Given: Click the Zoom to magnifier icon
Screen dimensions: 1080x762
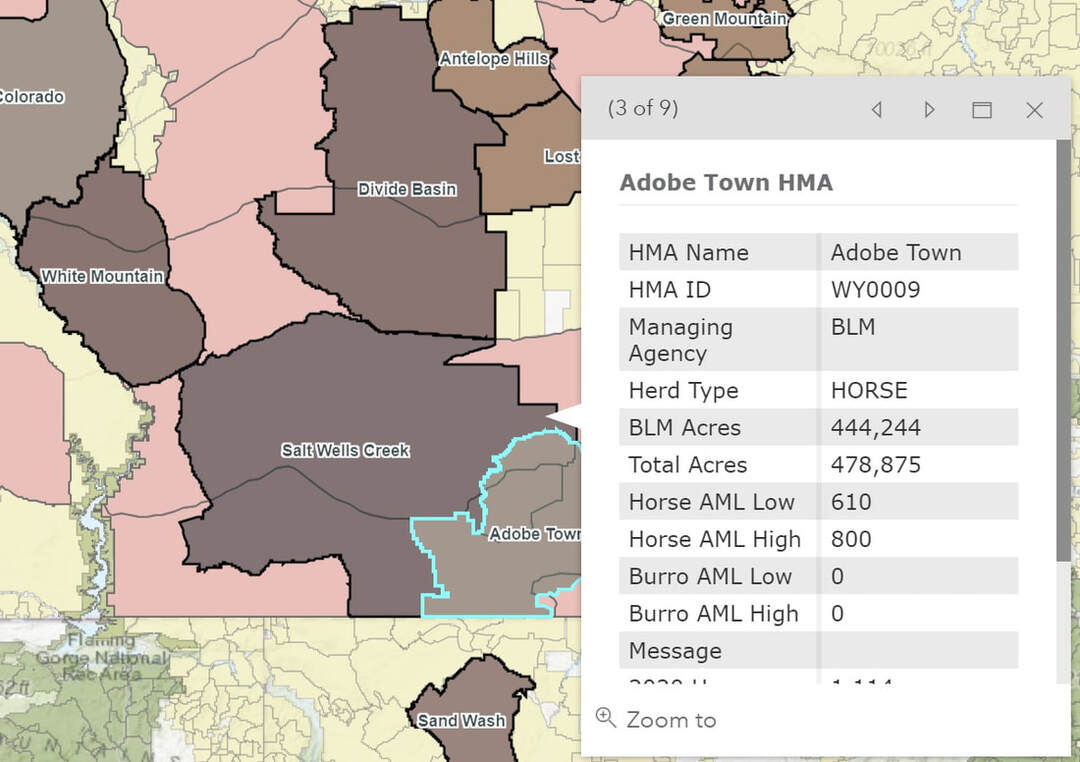Looking at the screenshot, I should [x=605, y=717].
